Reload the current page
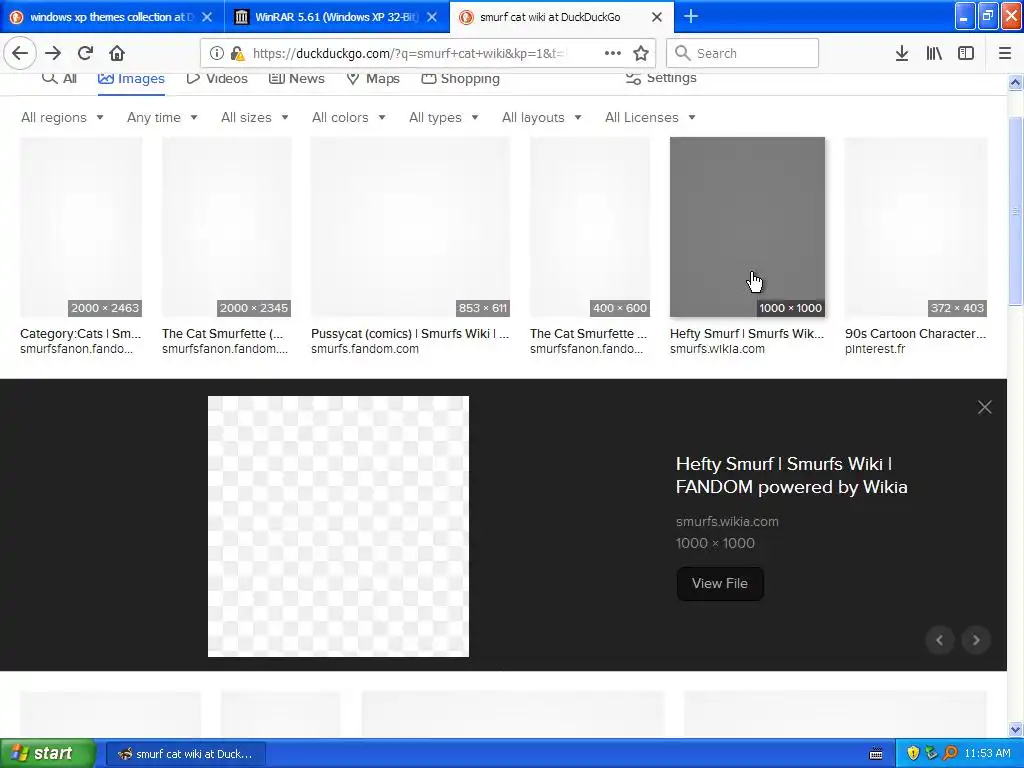Screen dimensions: 1024x768 point(85,53)
